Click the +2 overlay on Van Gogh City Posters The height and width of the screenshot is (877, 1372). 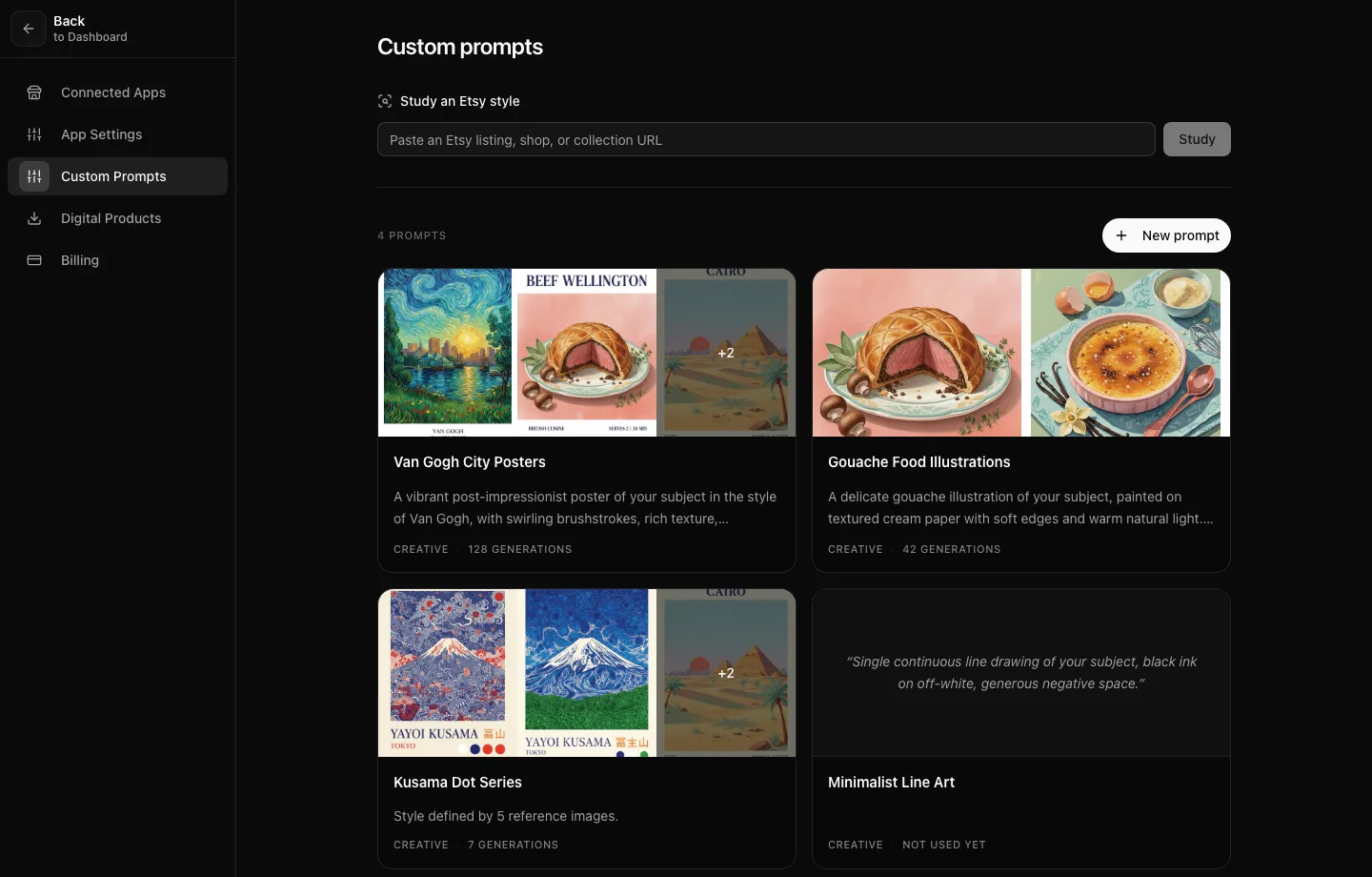click(726, 353)
